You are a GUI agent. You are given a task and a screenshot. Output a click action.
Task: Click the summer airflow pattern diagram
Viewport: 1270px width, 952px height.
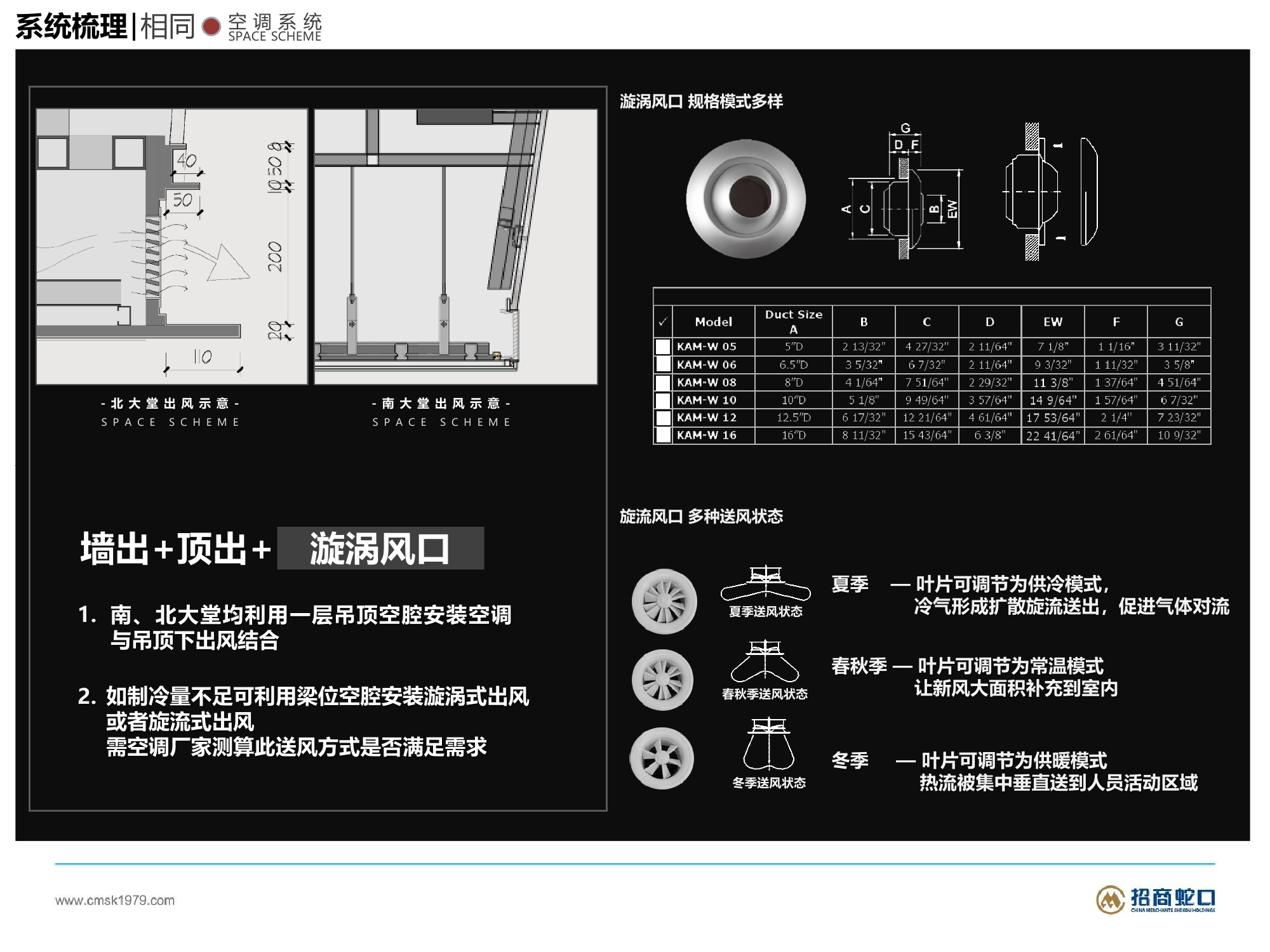click(765, 583)
